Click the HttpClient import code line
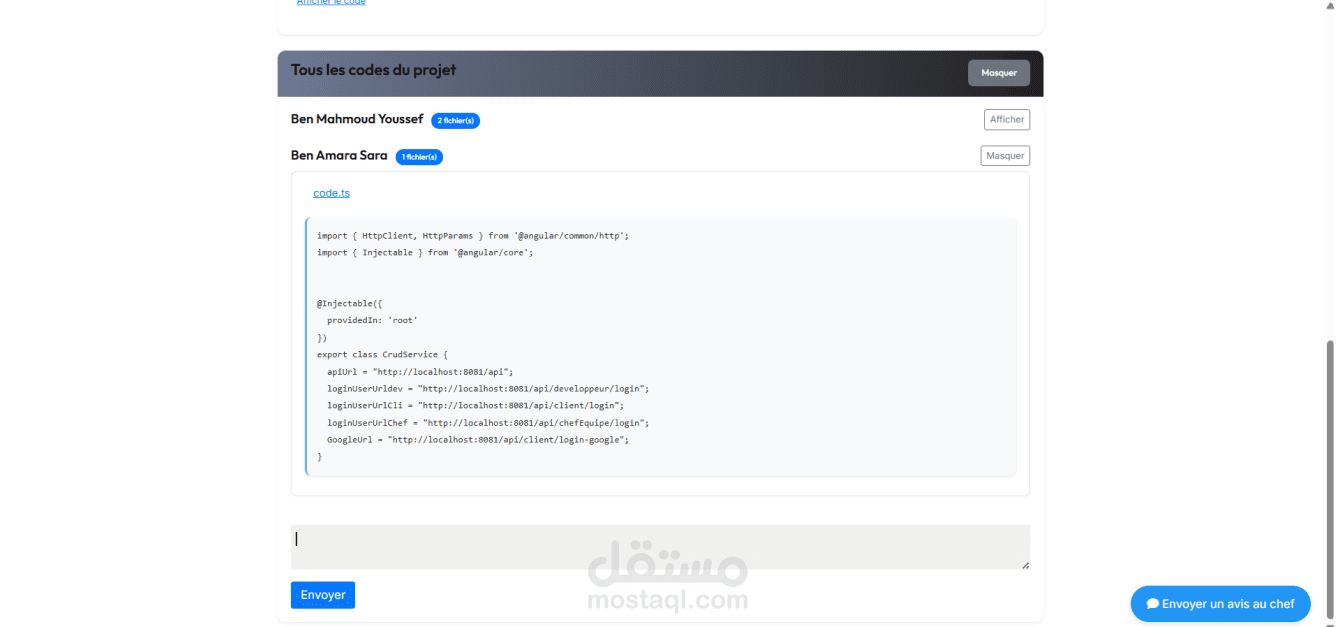Viewport: 1337px width, 627px height. pyautogui.click(x=473, y=236)
